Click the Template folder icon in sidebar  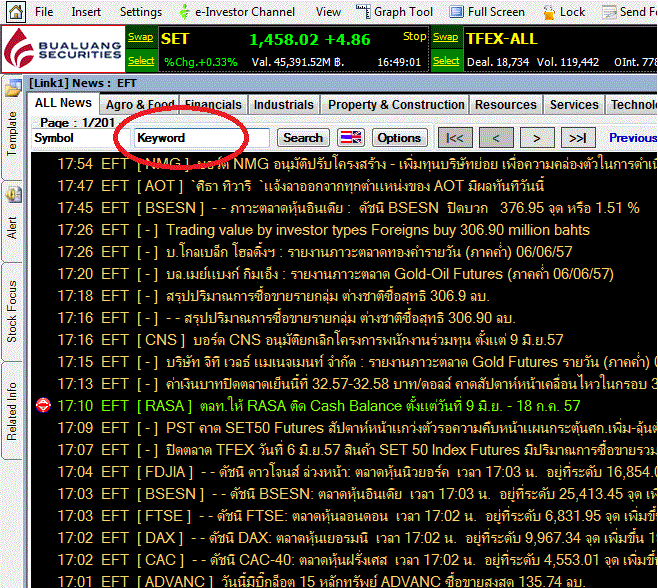(x=13, y=88)
